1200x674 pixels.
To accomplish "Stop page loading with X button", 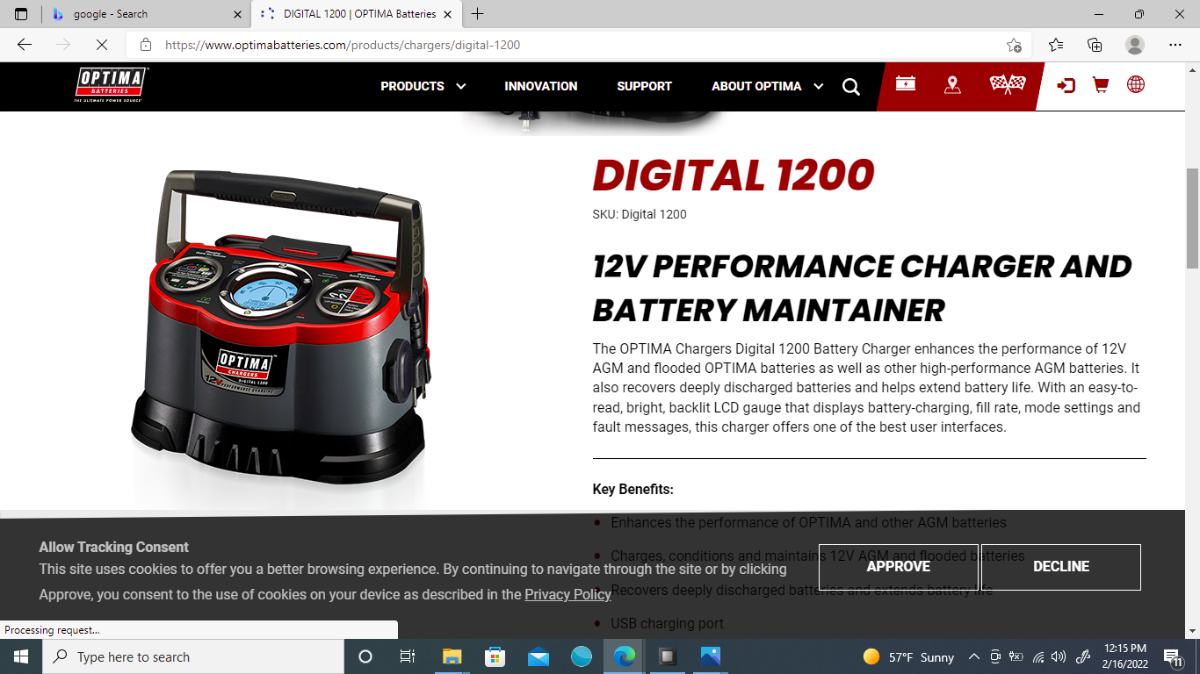I will (x=101, y=45).
